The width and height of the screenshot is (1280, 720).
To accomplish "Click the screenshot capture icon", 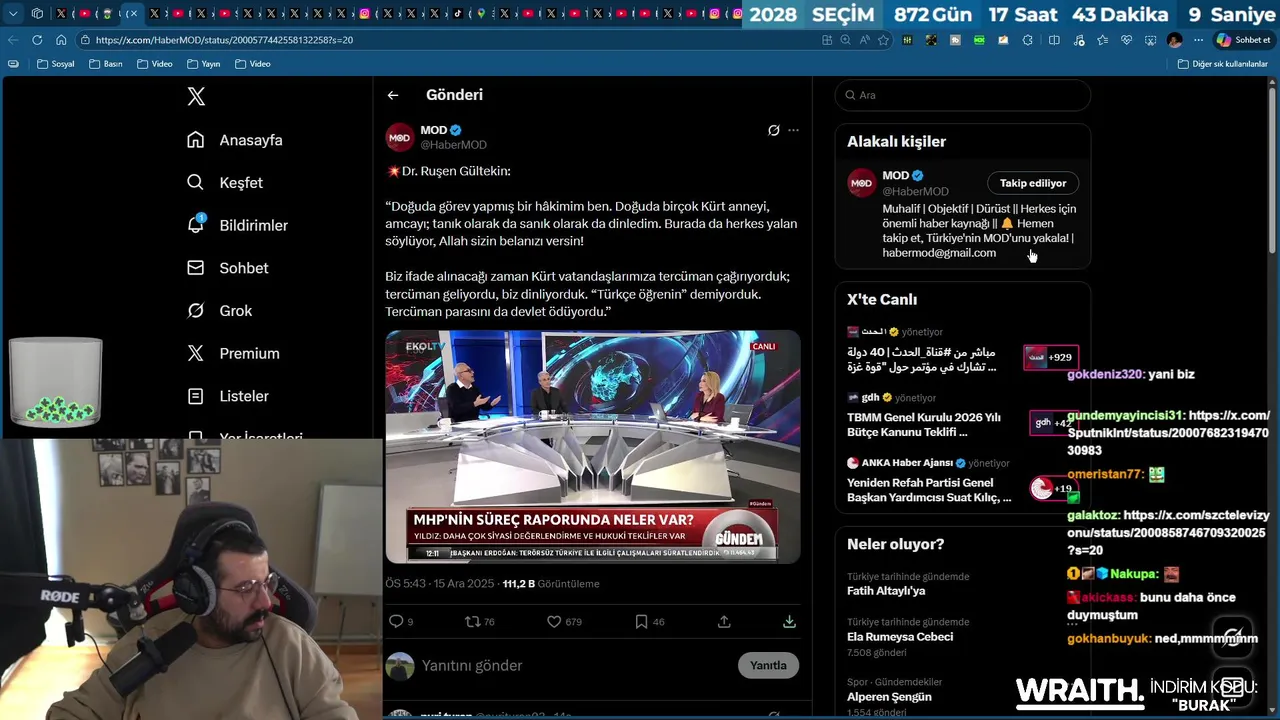I will (x=1151, y=40).
